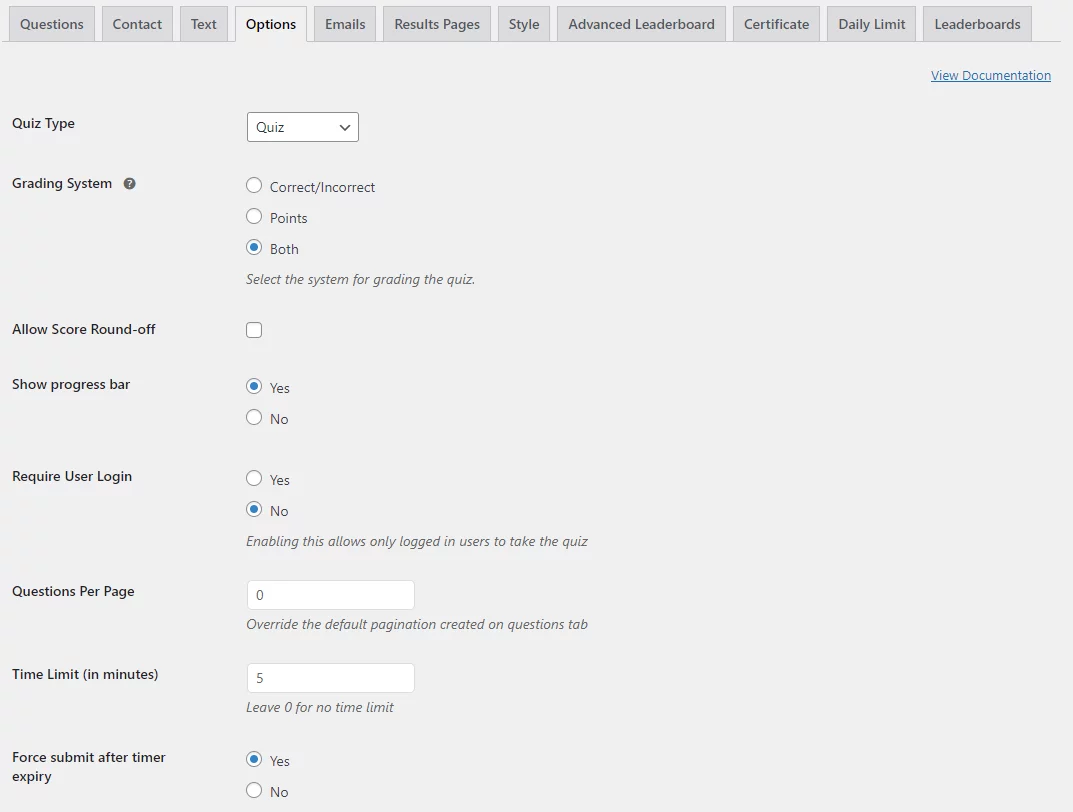
Task: Open the View Documentation link
Action: point(990,75)
